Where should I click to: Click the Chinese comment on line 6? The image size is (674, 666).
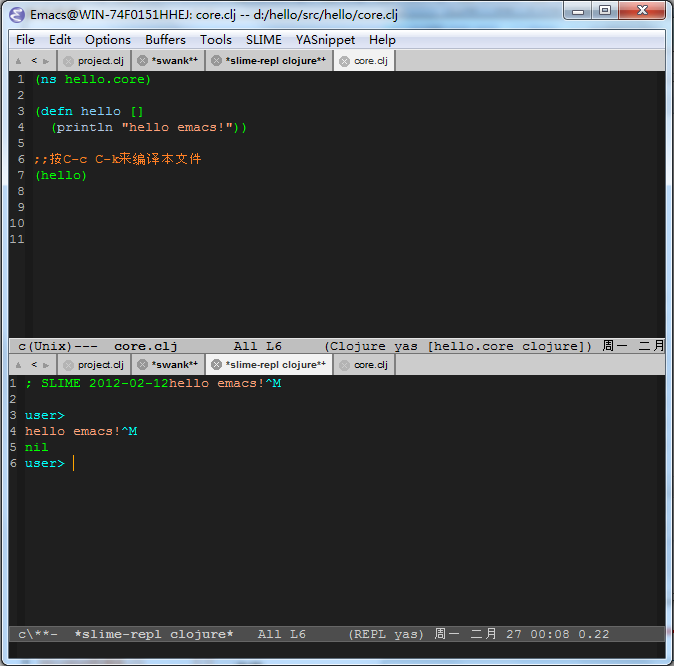[118, 159]
